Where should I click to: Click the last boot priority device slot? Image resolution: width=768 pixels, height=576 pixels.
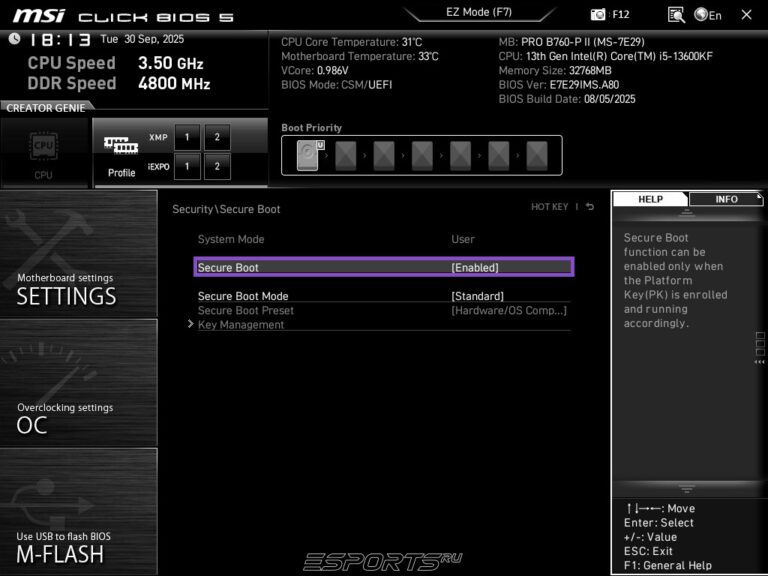pyautogui.click(x=537, y=155)
